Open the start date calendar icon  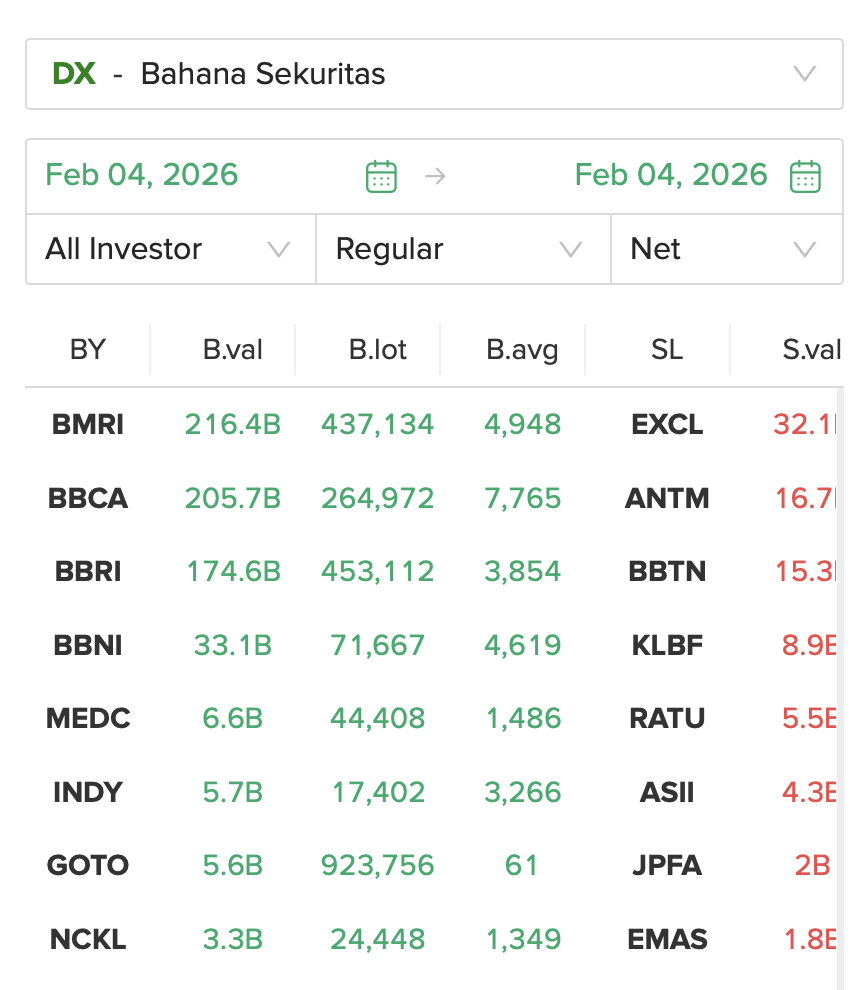[381, 176]
